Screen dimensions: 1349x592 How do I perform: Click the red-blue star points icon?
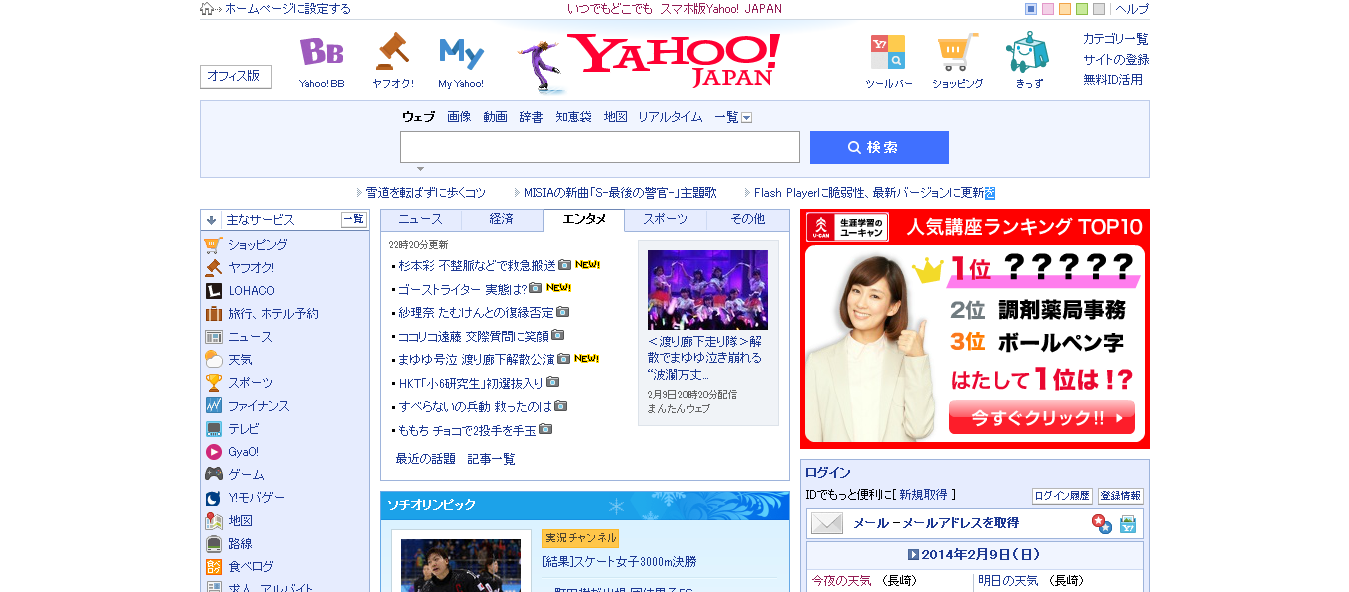1101,523
